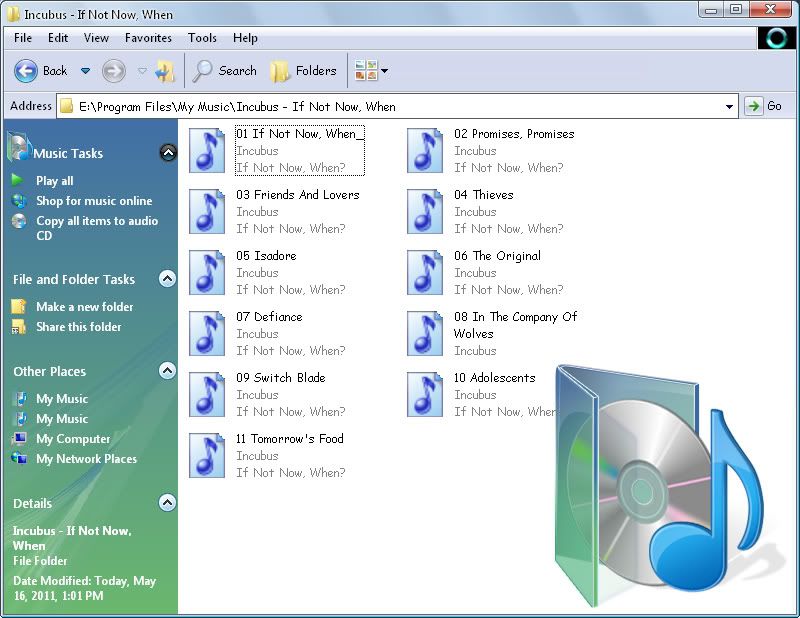This screenshot has width=800, height=618.
Task: Click the Make a new folder icon
Action: coord(19,306)
